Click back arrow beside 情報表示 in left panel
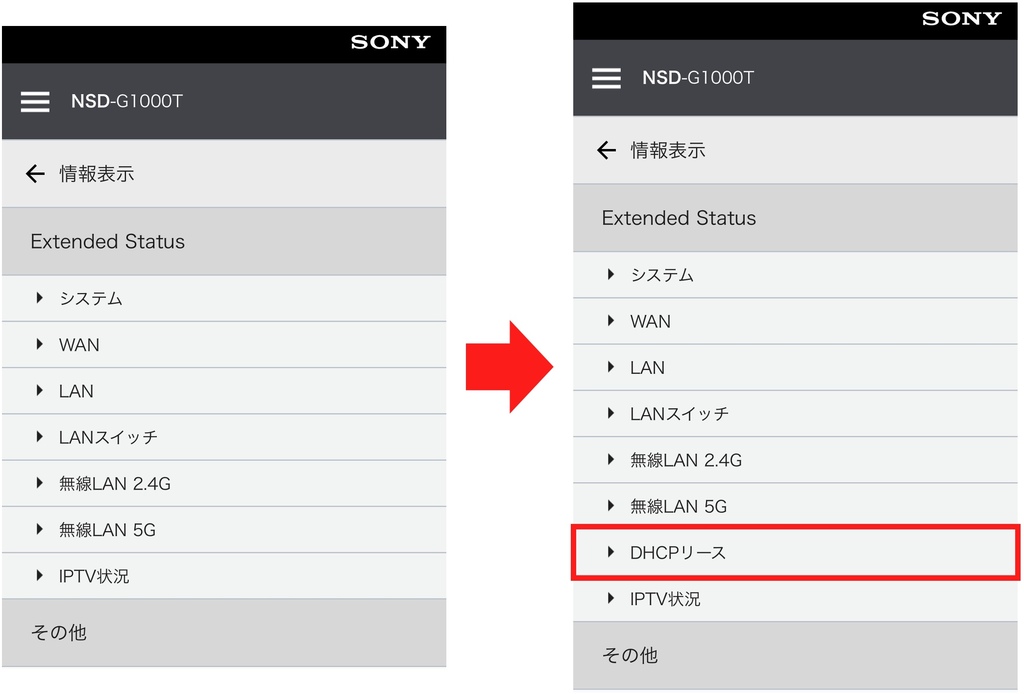The height and width of the screenshot is (694, 1024). point(35,174)
